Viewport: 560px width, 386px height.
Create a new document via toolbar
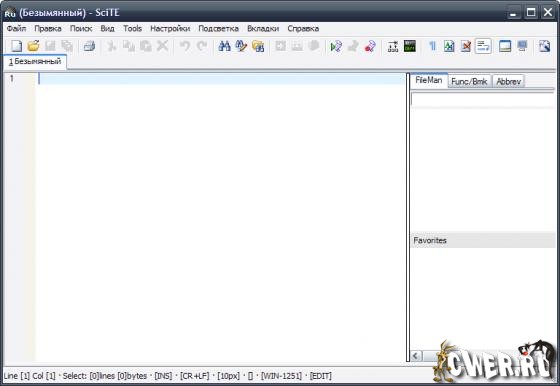coord(16,46)
